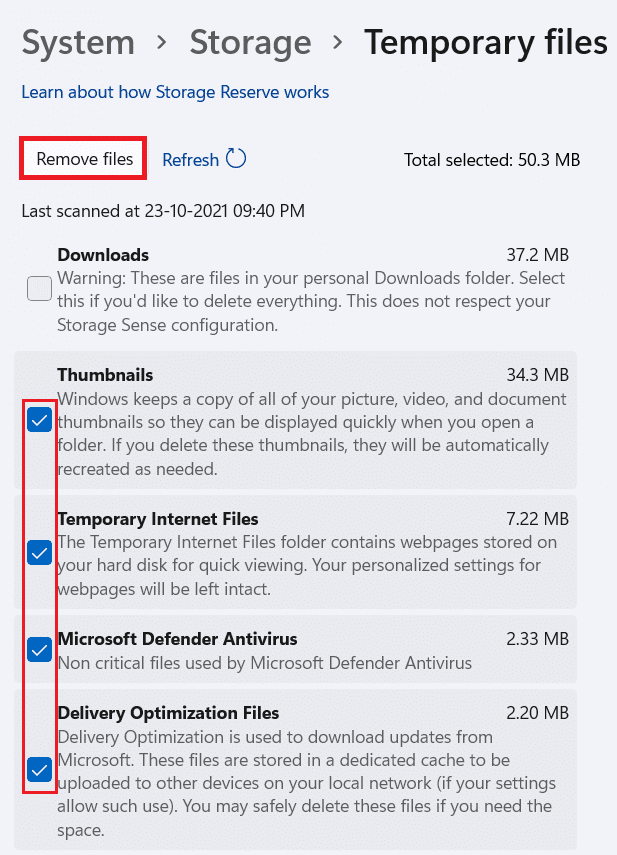Click the Downloads item title
Viewport: 617px width, 855px height.
(103, 255)
